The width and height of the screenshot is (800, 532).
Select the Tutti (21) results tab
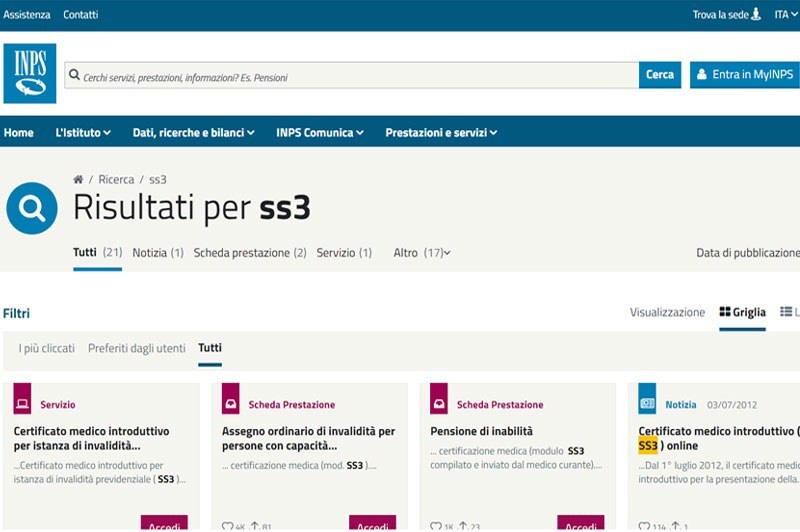(x=97, y=252)
